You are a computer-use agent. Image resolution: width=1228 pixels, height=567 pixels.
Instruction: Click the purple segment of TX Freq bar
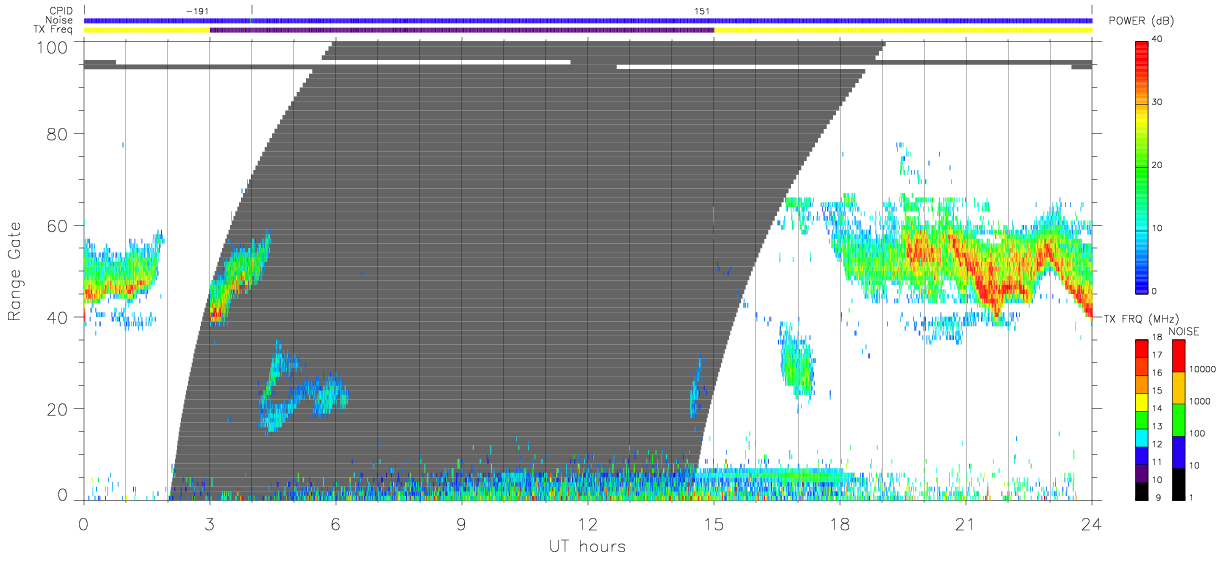pos(461,30)
